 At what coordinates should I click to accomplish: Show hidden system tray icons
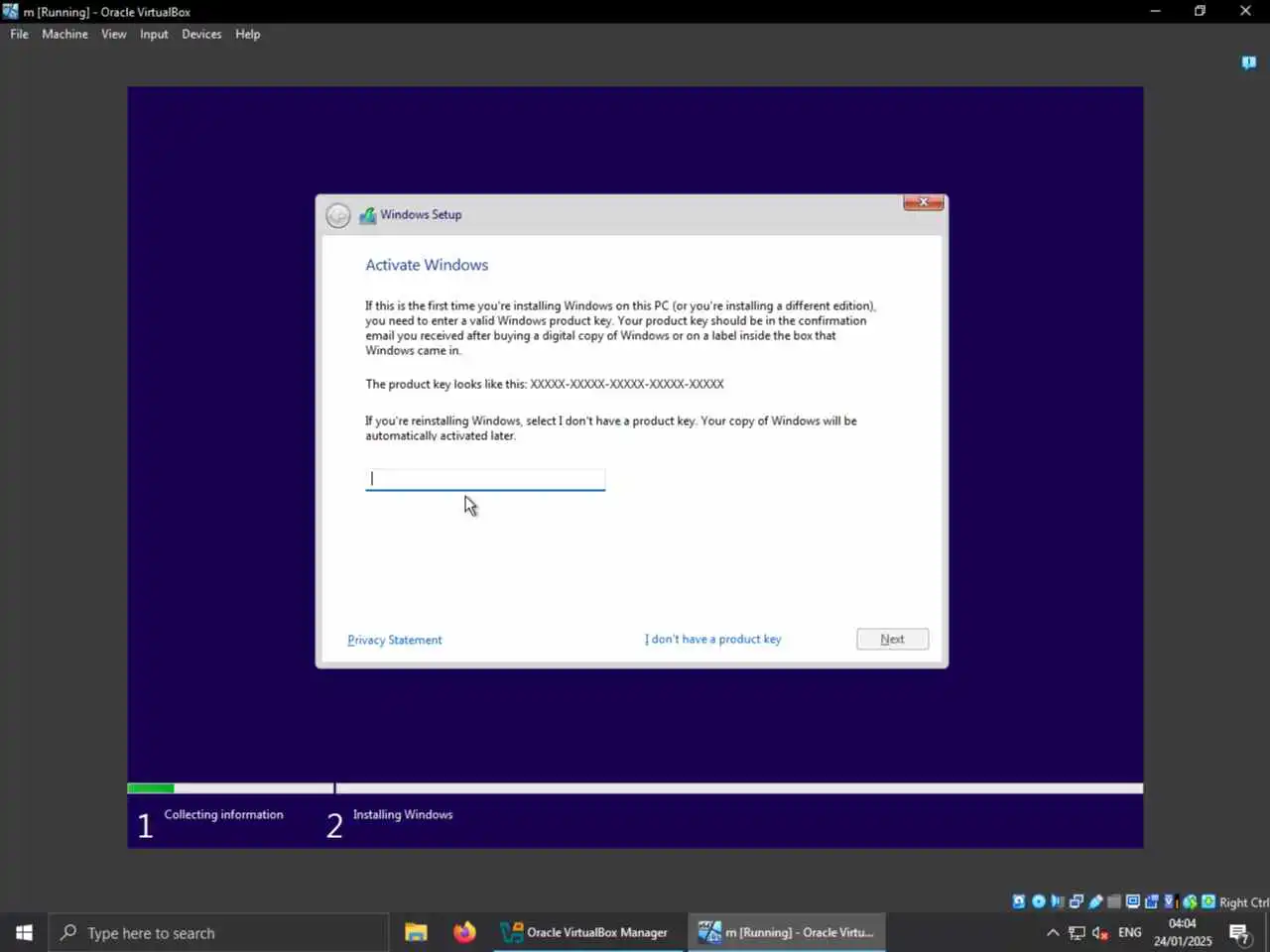pos(1053,932)
